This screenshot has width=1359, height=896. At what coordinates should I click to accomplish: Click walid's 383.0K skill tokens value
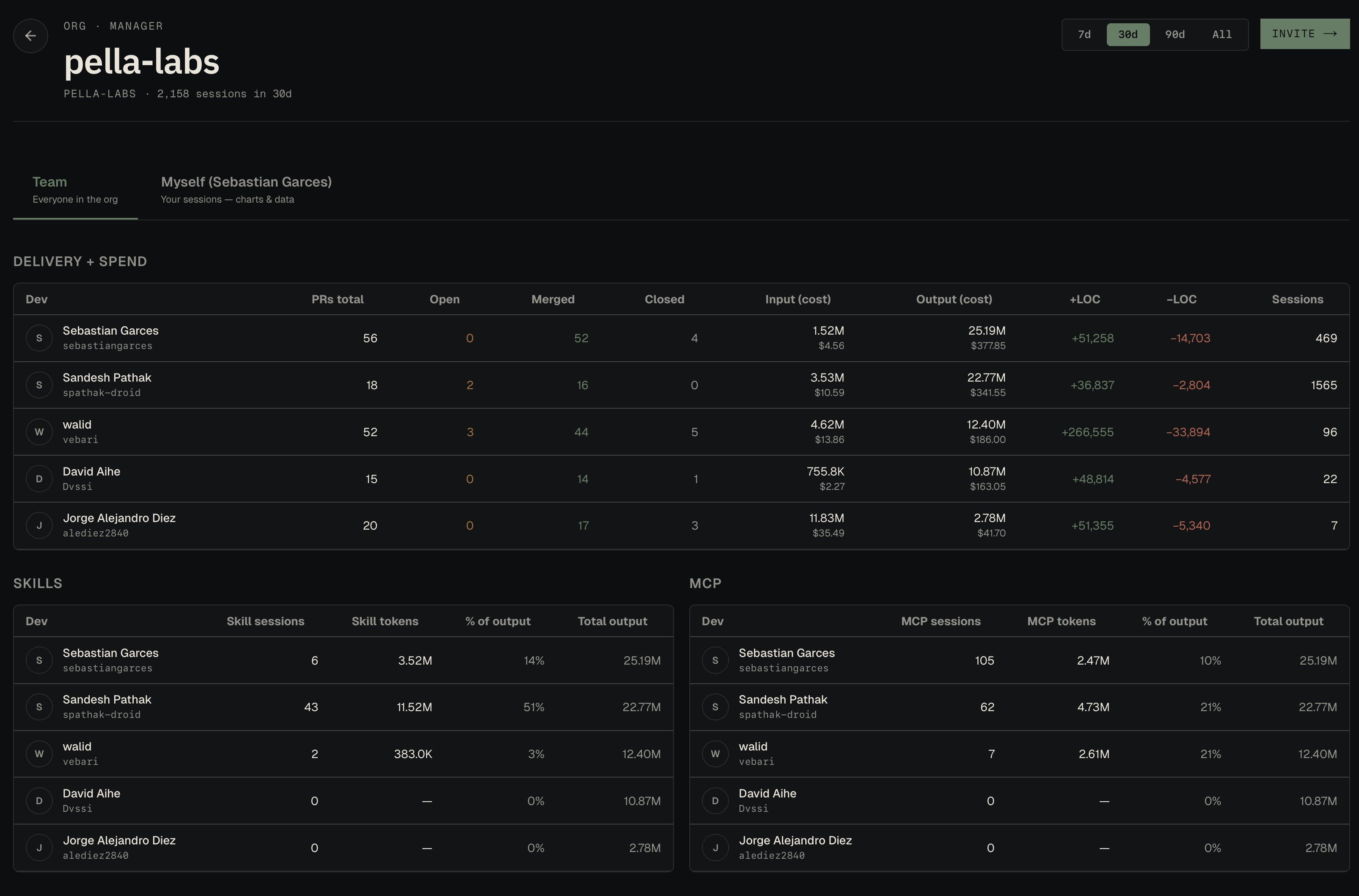coord(413,754)
